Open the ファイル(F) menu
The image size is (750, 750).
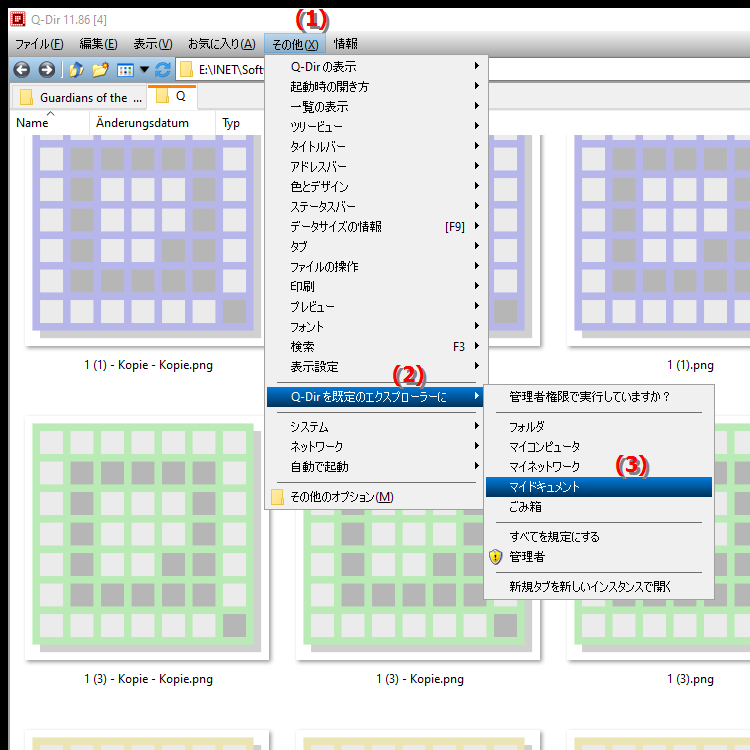tap(39, 44)
